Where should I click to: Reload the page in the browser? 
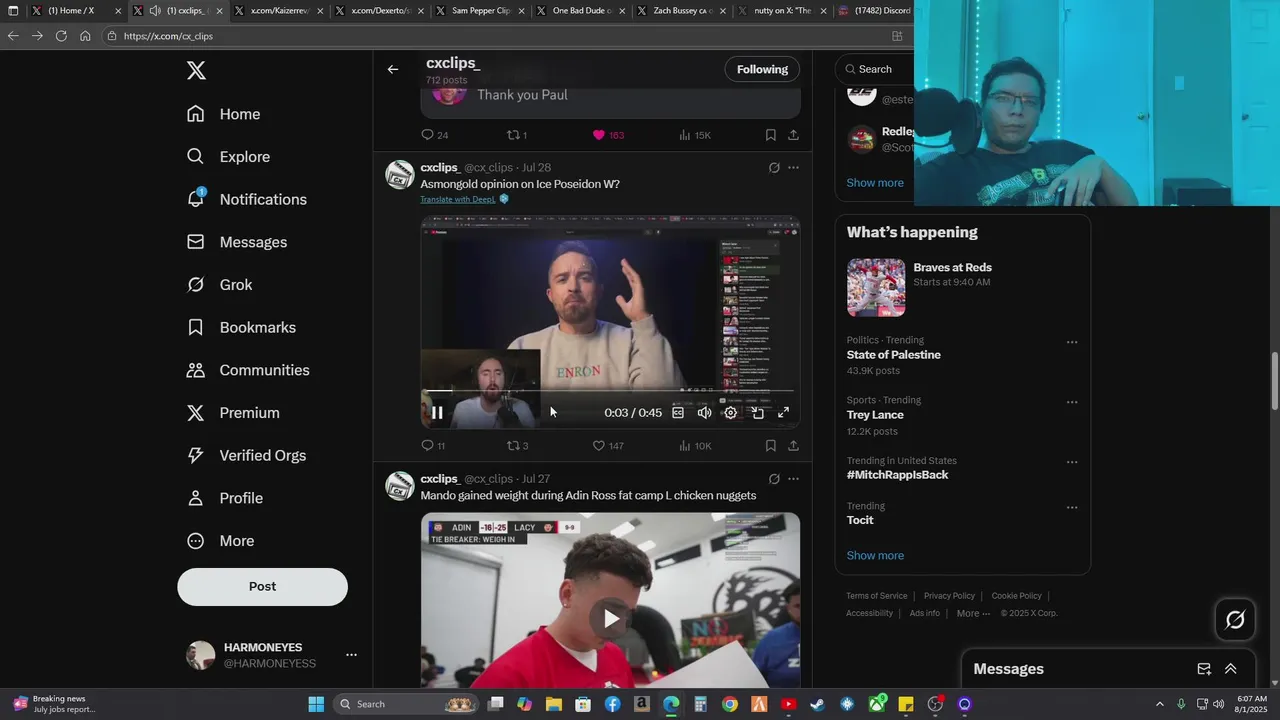tap(61, 36)
